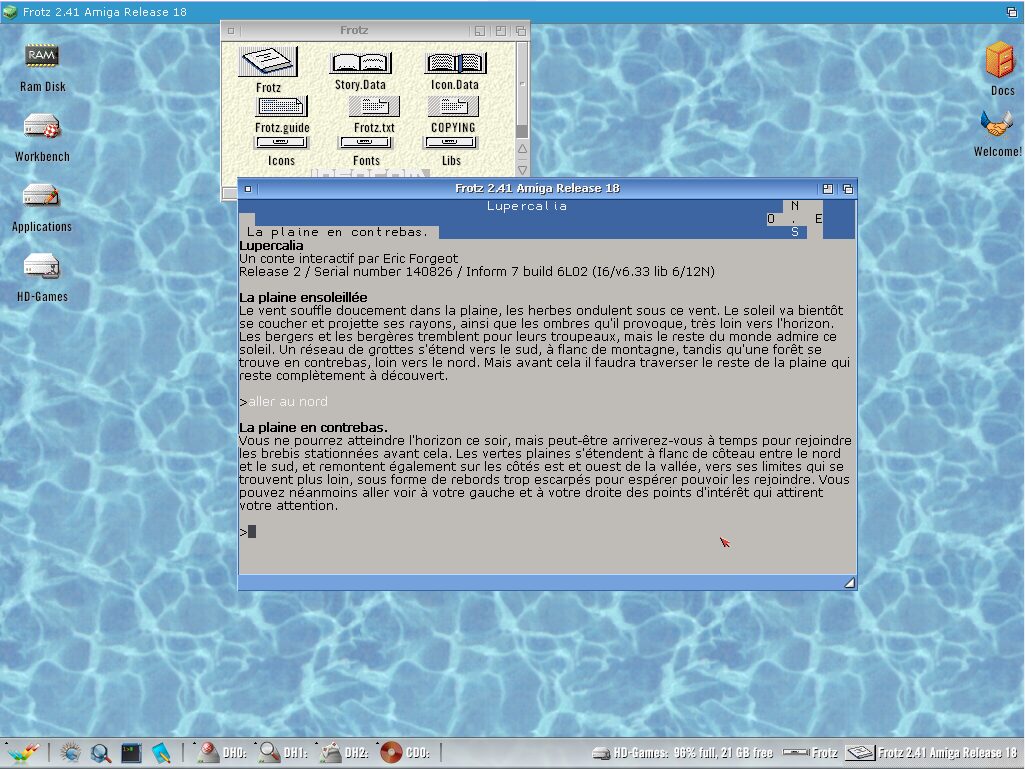Click the Frotz drawer taskbar entry
The height and width of the screenshot is (769, 1025).
coord(811,753)
